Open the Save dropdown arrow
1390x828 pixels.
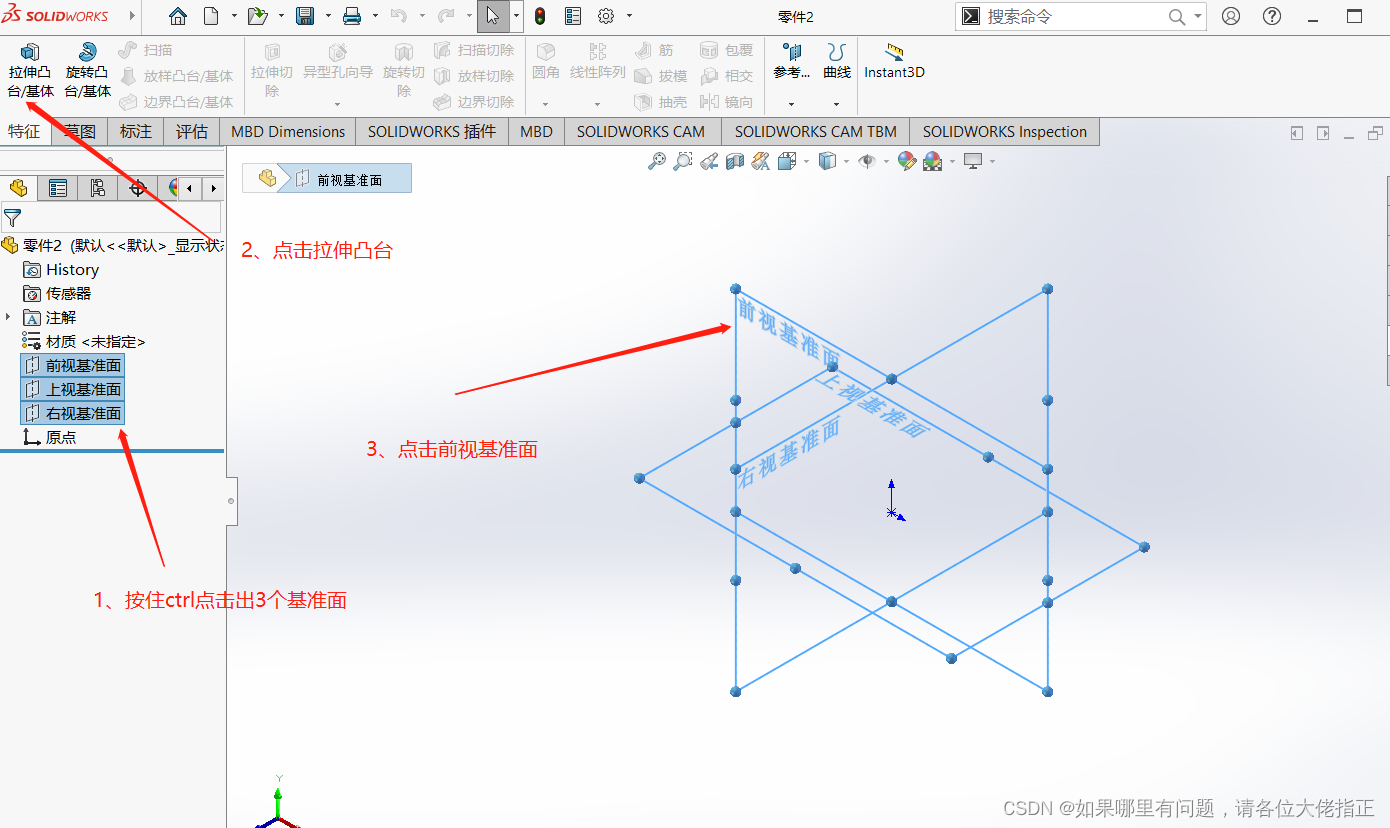pyautogui.click(x=328, y=16)
